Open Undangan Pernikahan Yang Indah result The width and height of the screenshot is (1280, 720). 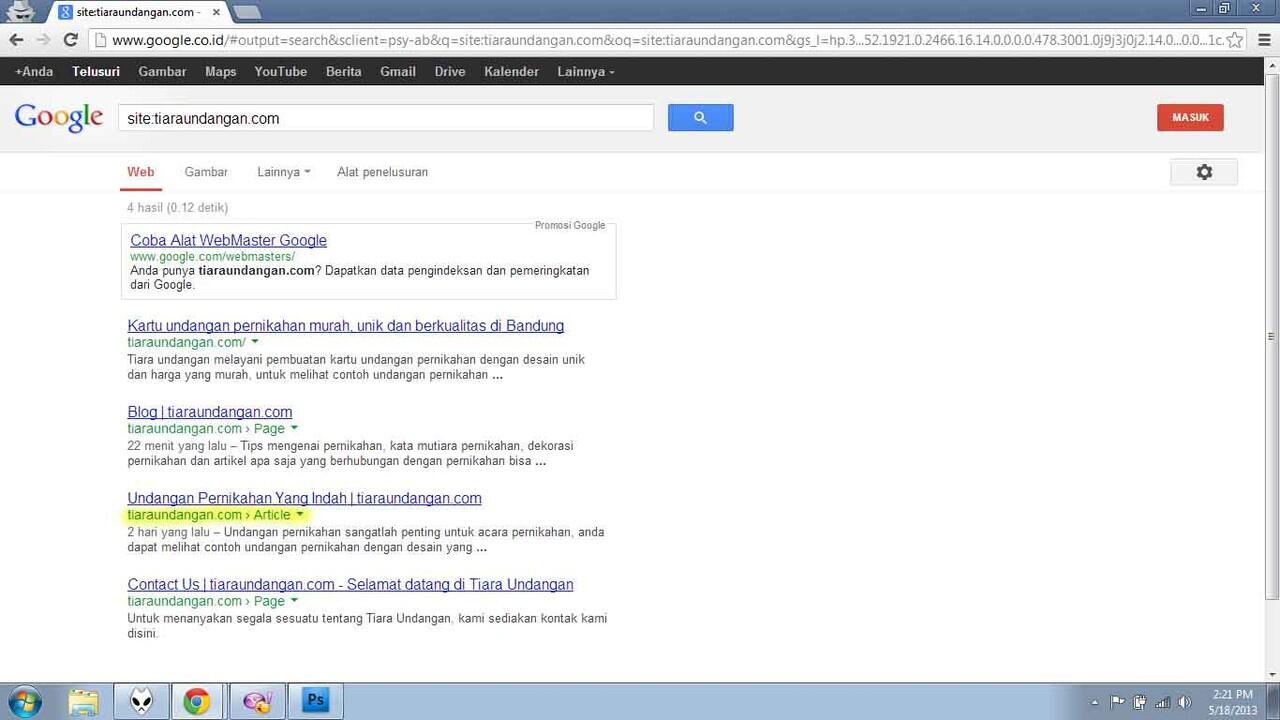click(305, 498)
